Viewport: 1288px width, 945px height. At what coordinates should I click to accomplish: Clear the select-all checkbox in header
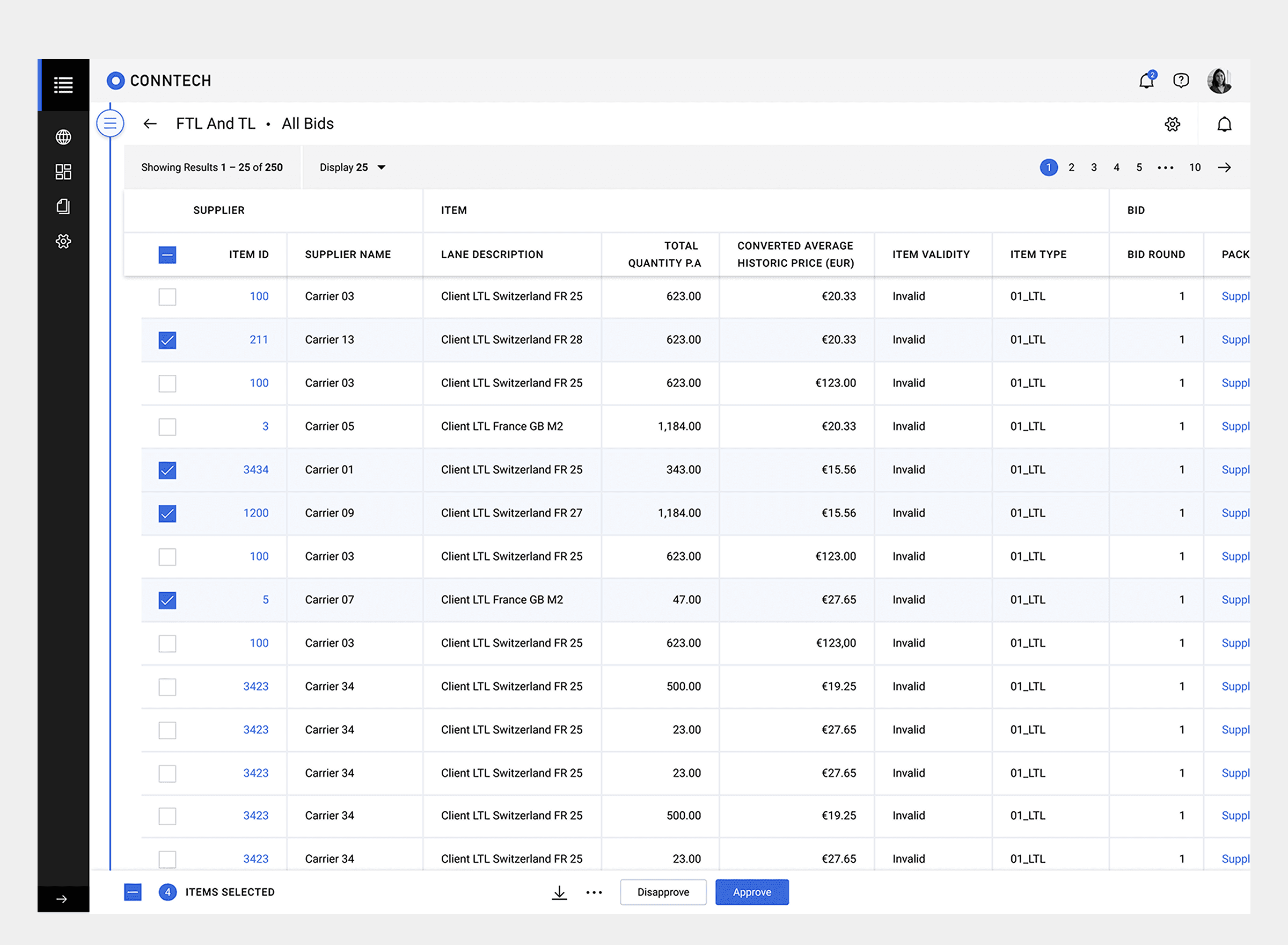pos(167,255)
